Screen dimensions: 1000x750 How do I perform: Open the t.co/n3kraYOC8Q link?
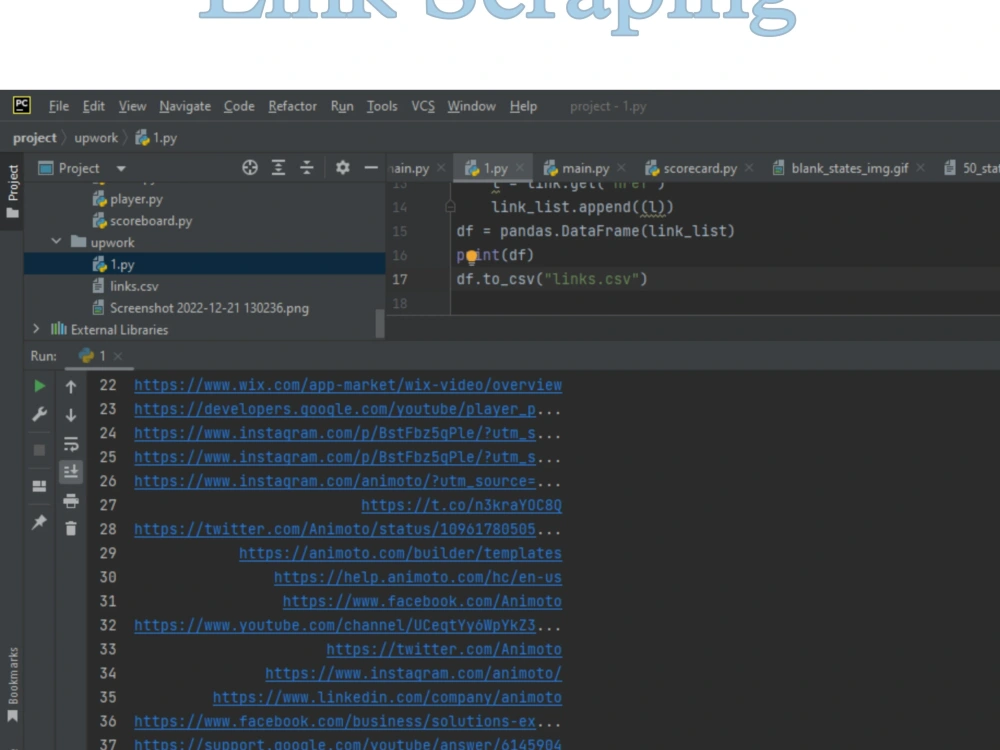coord(461,505)
